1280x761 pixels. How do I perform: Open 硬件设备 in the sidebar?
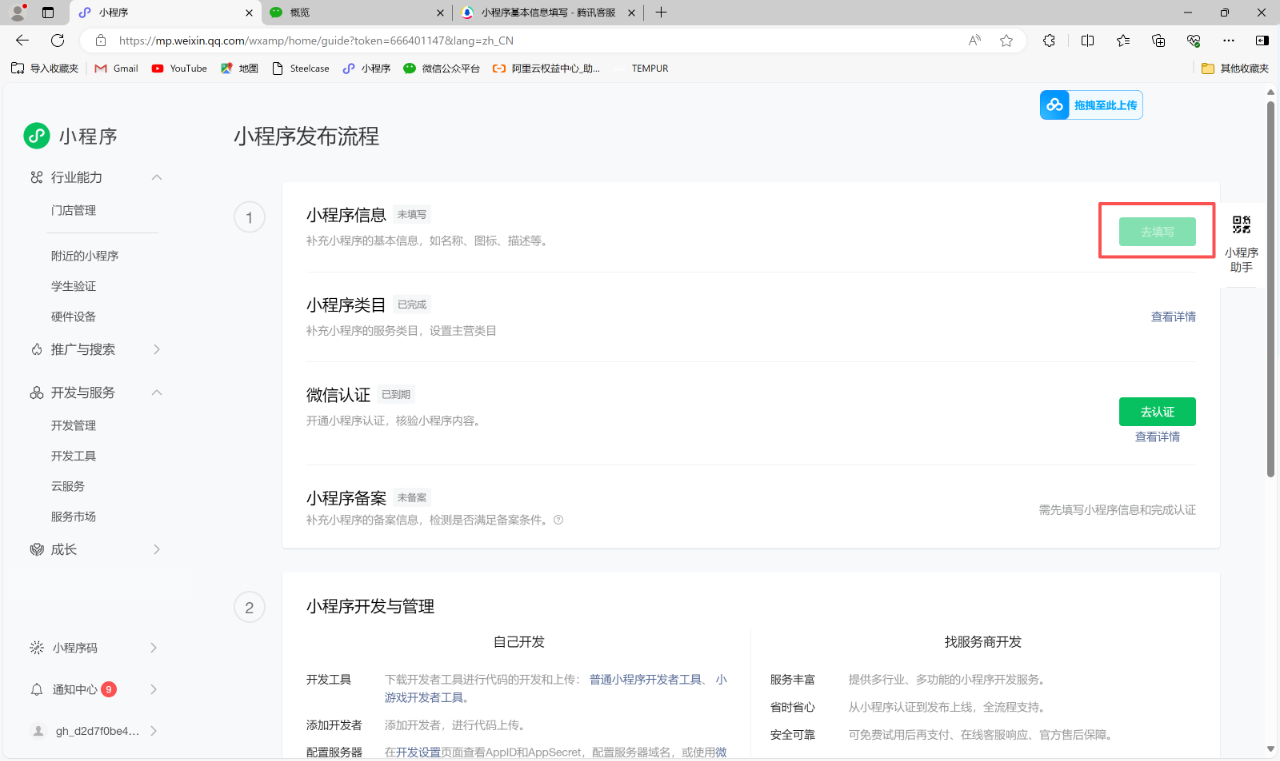[74, 317]
